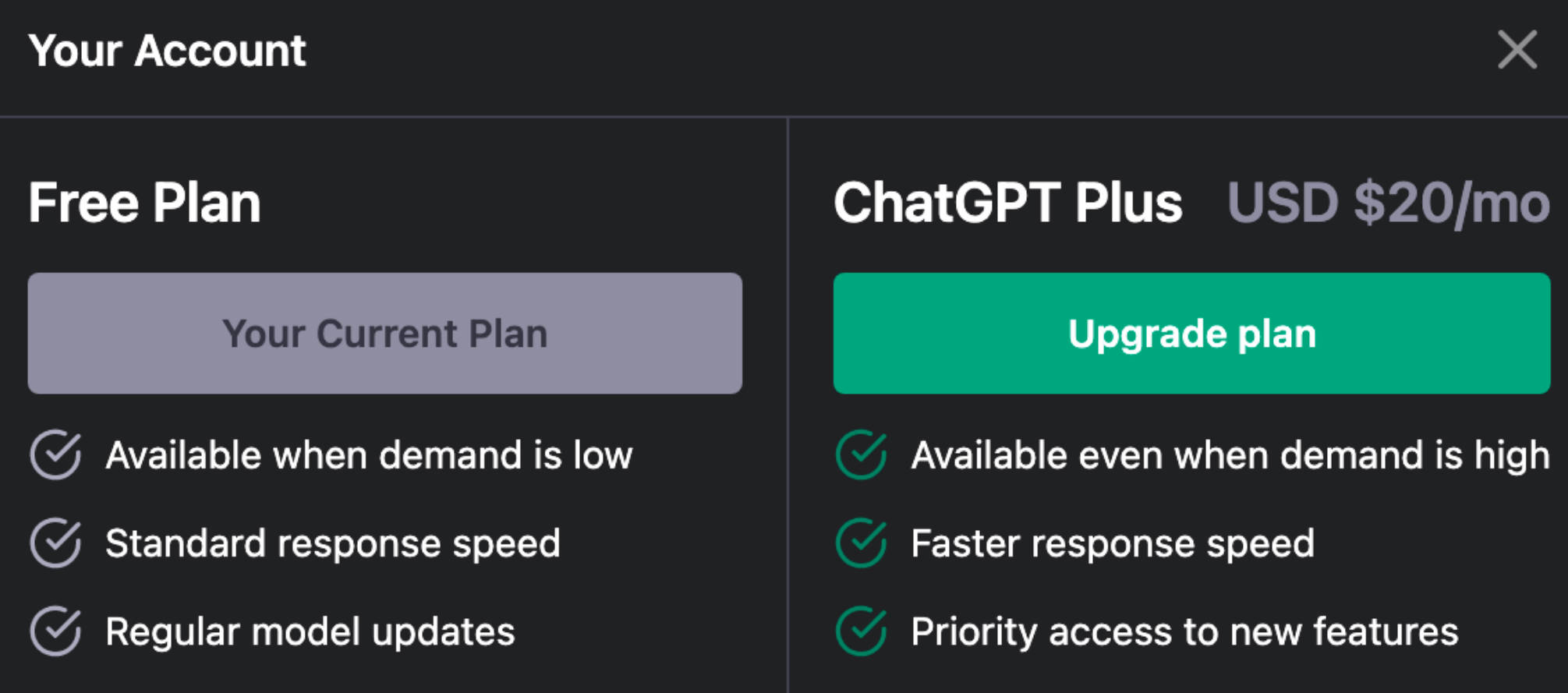Click the ChatGPT Plus heading
1568x693 pixels.
click(1008, 203)
